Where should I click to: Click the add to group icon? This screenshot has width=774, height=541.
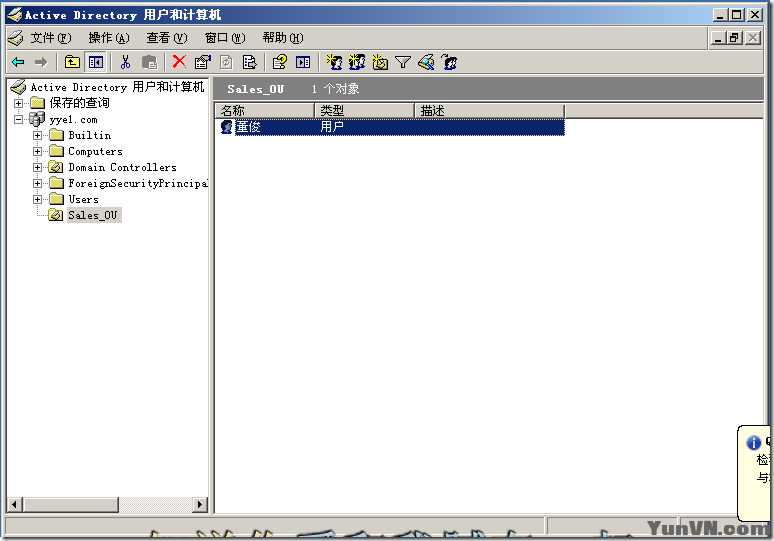pyautogui.click(x=449, y=62)
